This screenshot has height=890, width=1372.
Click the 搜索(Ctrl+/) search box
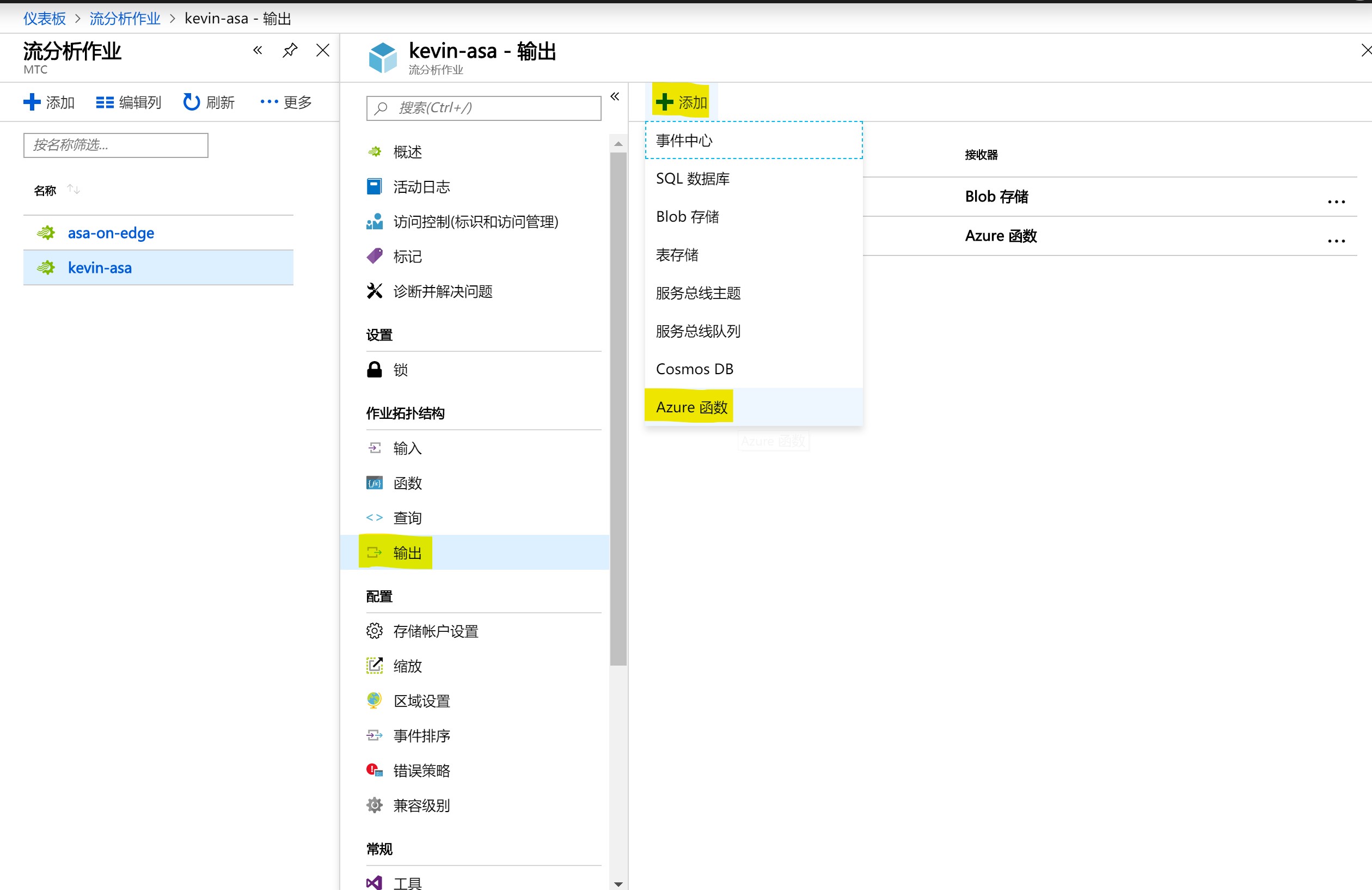tap(483, 108)
